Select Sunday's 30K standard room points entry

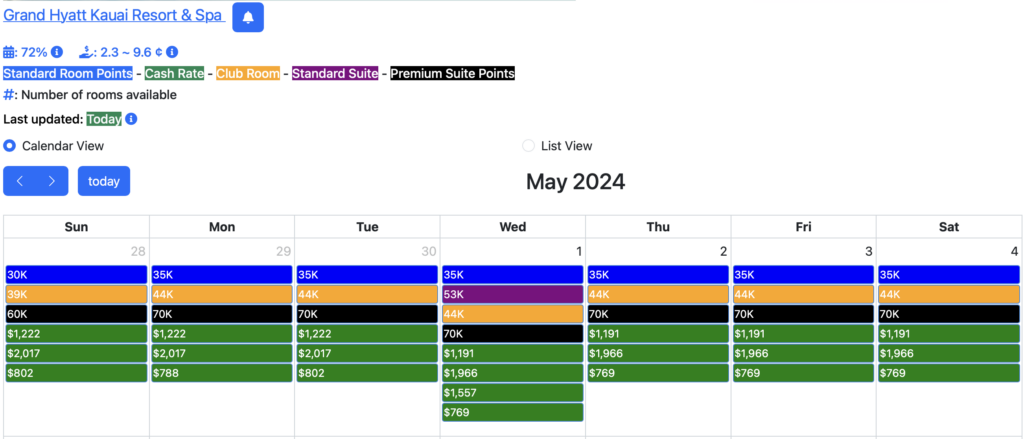coord(76,274)
